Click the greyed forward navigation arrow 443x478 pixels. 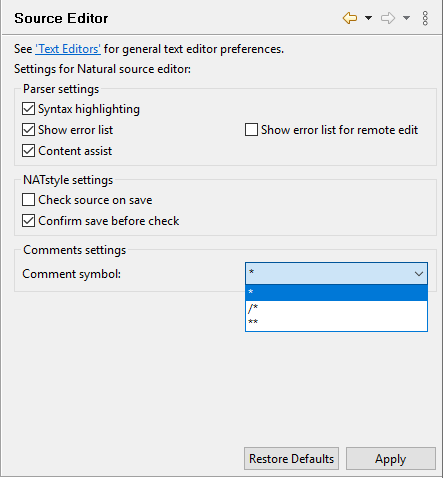tap(388, 18)
